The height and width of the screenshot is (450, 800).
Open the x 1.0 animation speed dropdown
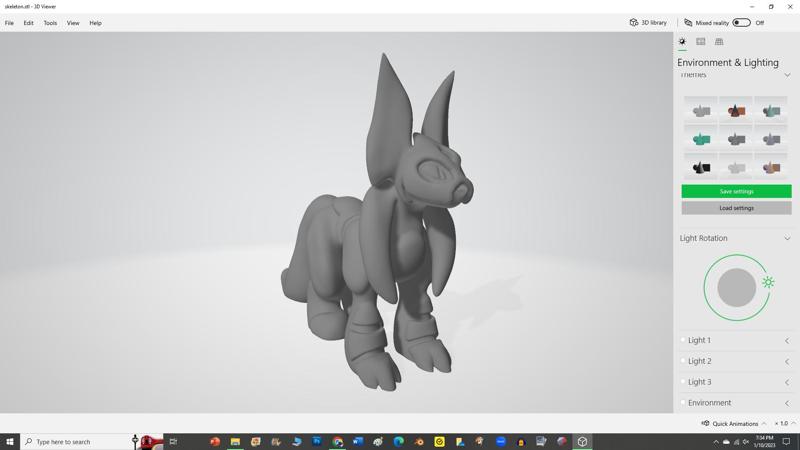coord(785,423)
